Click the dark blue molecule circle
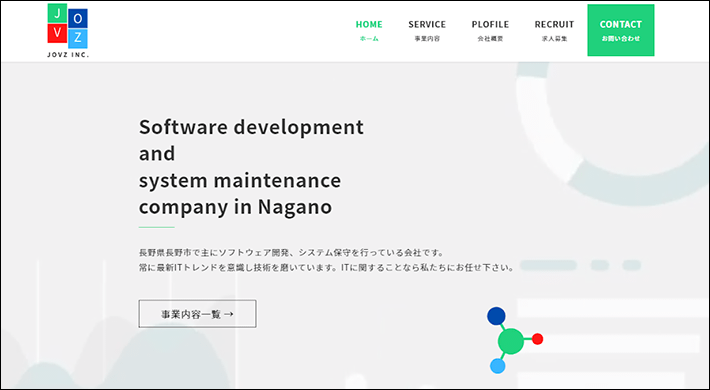710x390 pixels. point(496,316)
